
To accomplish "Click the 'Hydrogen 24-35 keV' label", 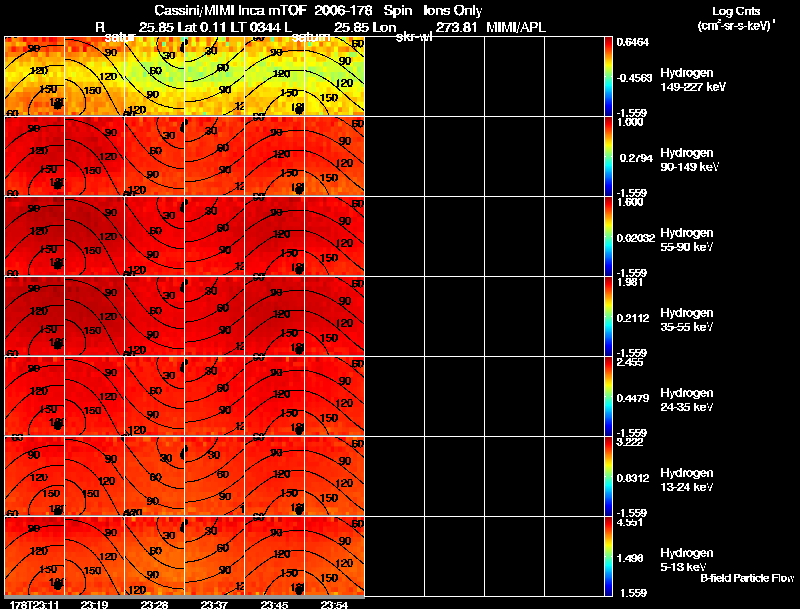I will pyautogui.click(x=687, y=400).
